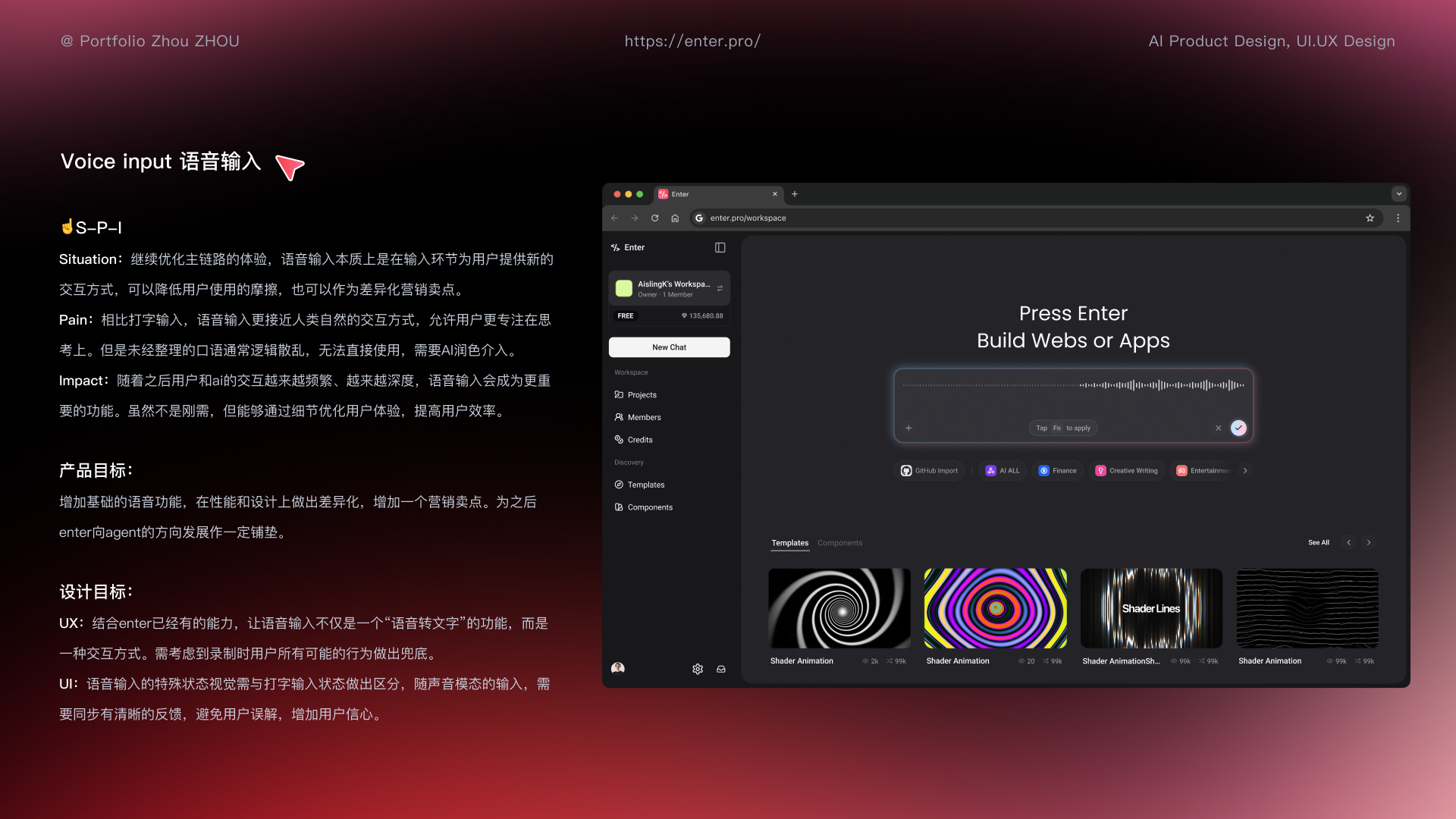The height and width of the screenshot is (819, 1456).
Task: Select the Templates tab above thumbnails
Action: pos(789,543)
